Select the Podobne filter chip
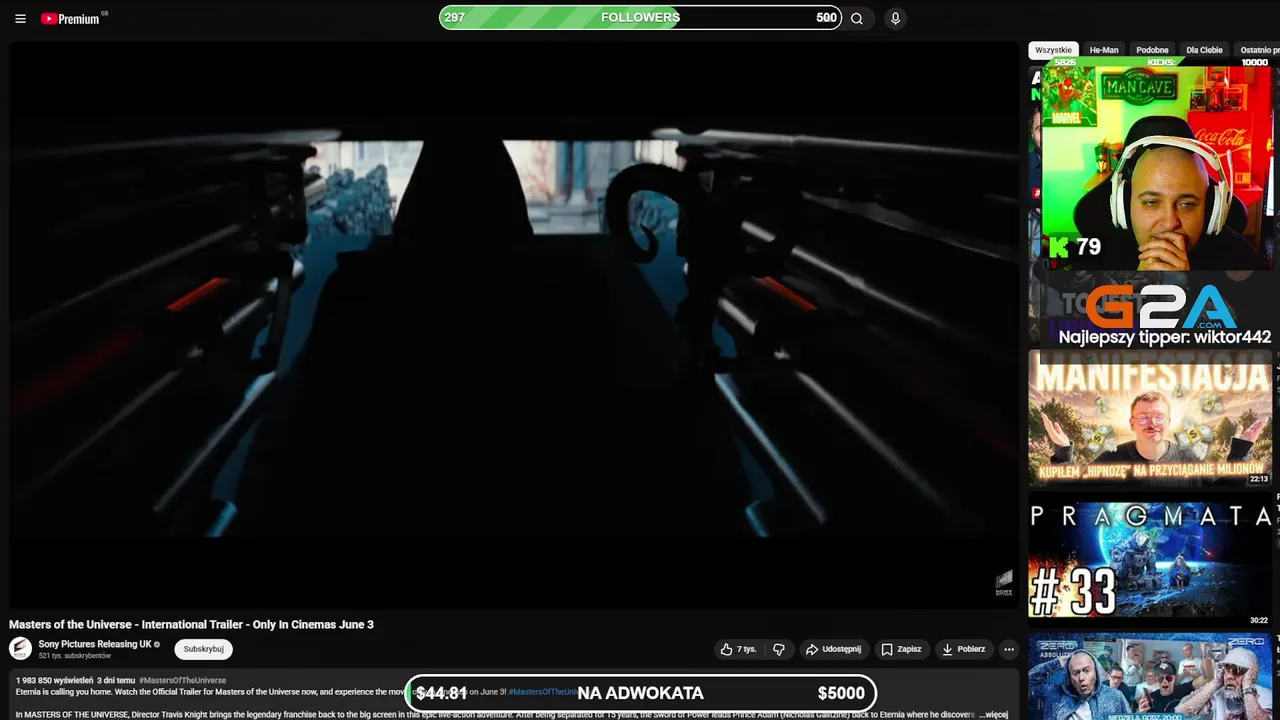 pos(1152,50)
